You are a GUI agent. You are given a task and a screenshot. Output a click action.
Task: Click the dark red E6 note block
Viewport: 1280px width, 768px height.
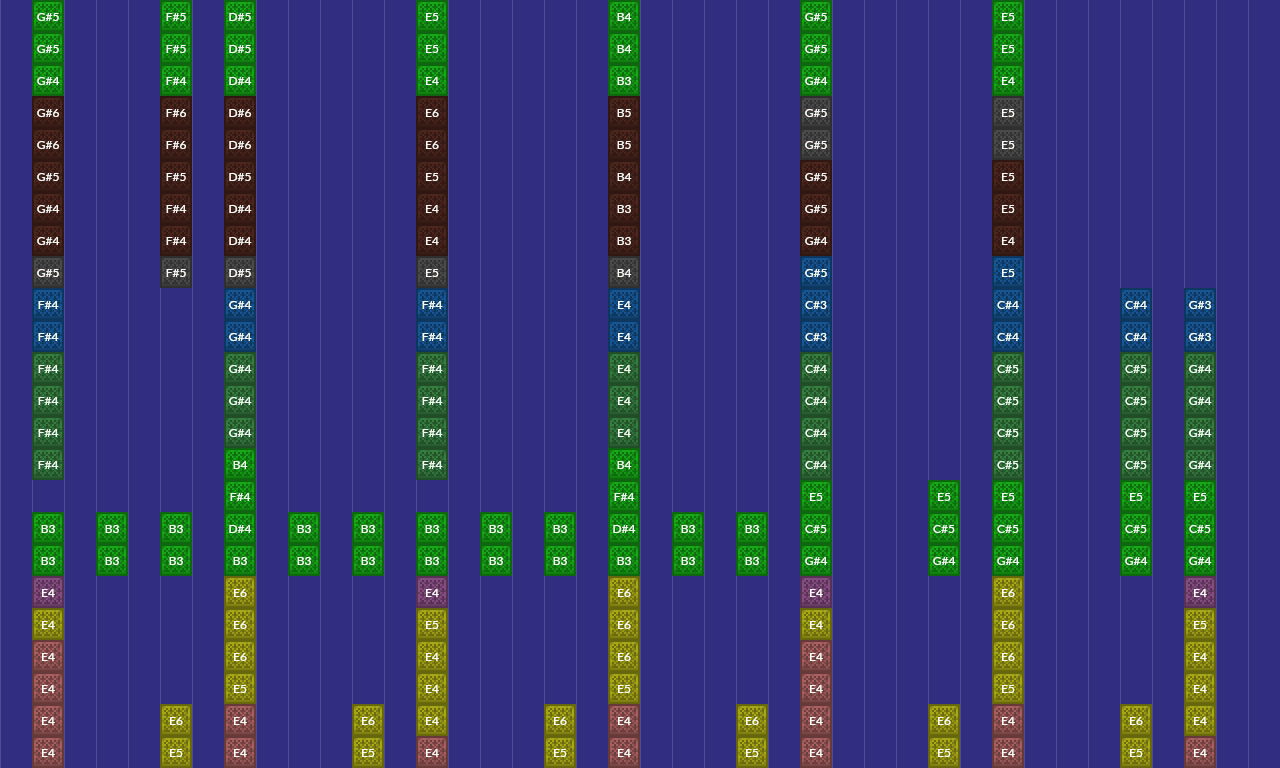(x=431, y=113)
